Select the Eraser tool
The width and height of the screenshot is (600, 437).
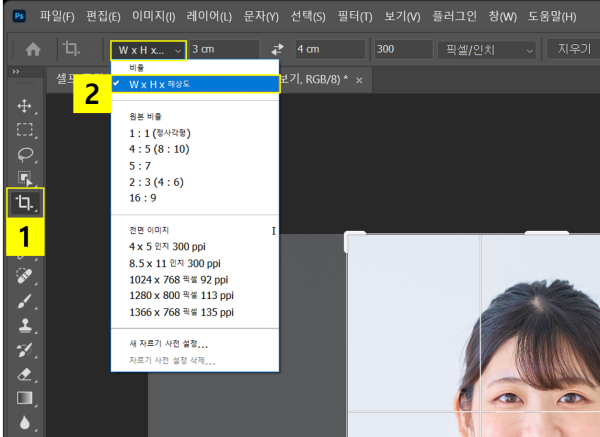25,374
